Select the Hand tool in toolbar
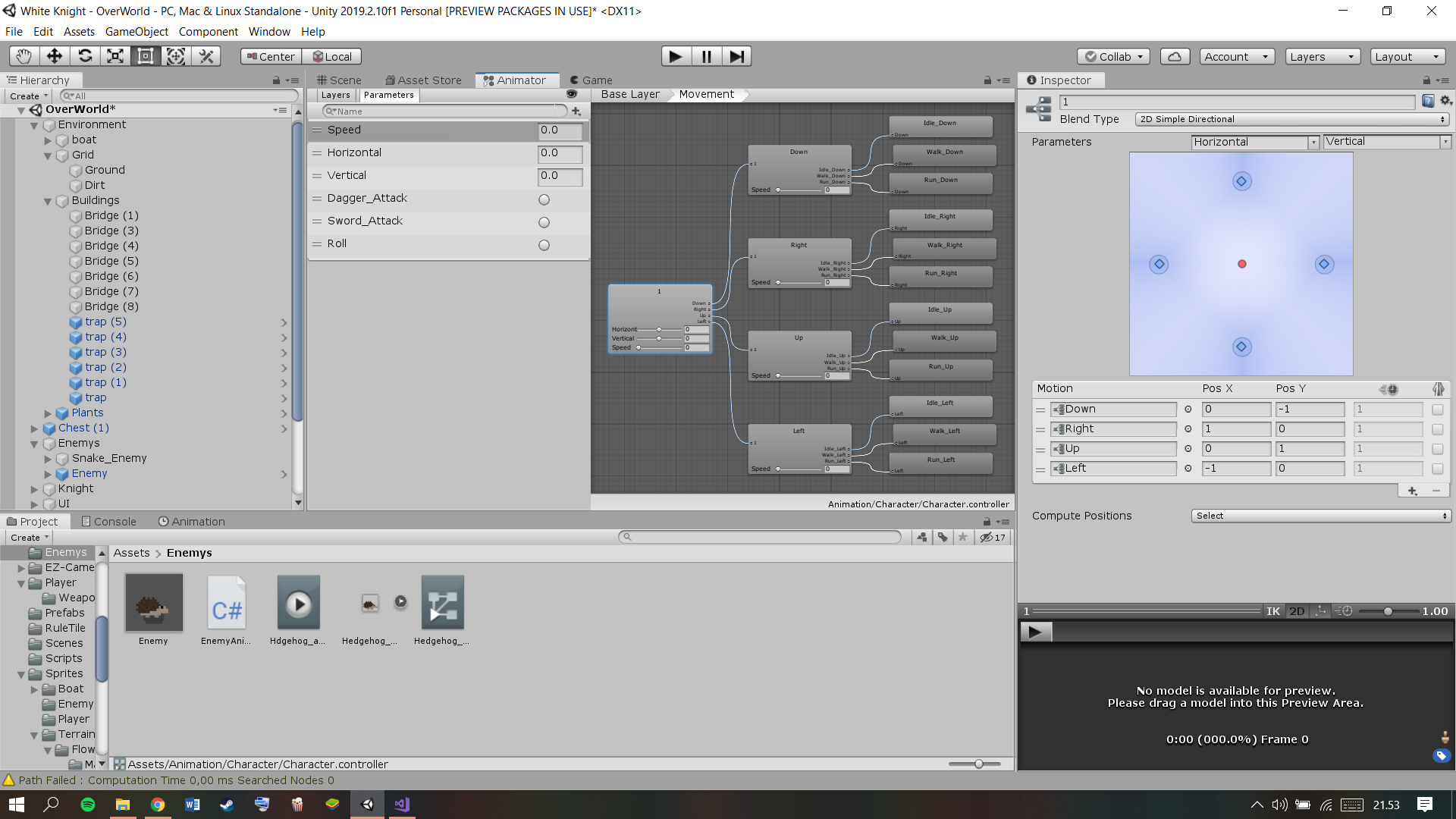This screenshot has height=819, width=1456. [24, 56]
